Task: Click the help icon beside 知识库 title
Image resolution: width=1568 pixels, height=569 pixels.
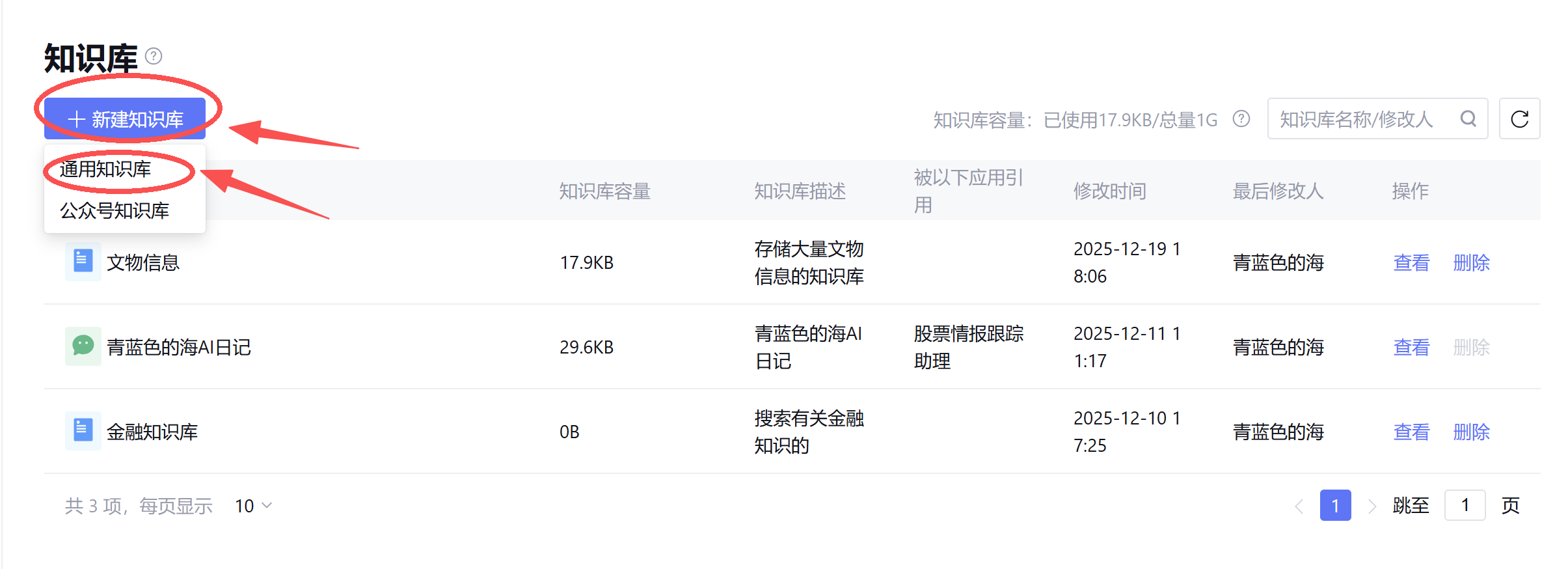Action: pyautogui.click(x=154, y=57)
